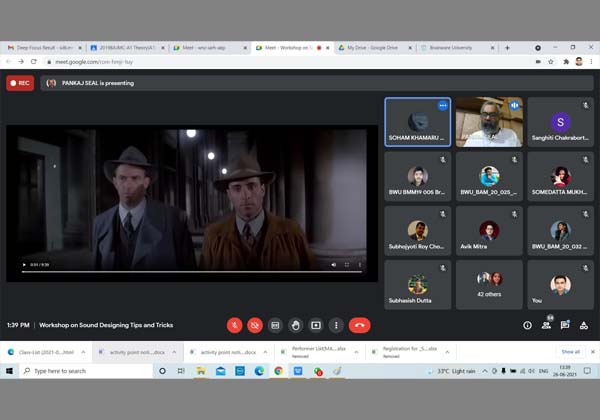
Task: Open the raise hand control
Action: coord(295,325)
